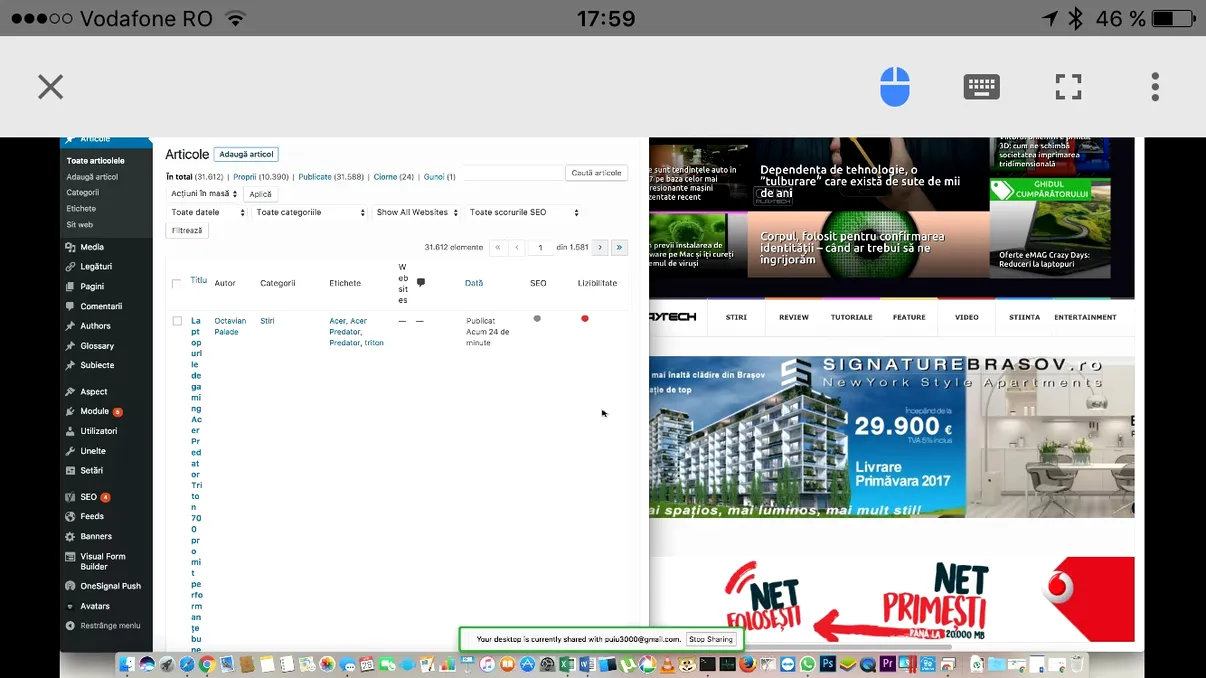The width and height of the screenshot is (1206, 678).
Task: Click the Pagini pages icon in sidebar
Action: (70, 287)
